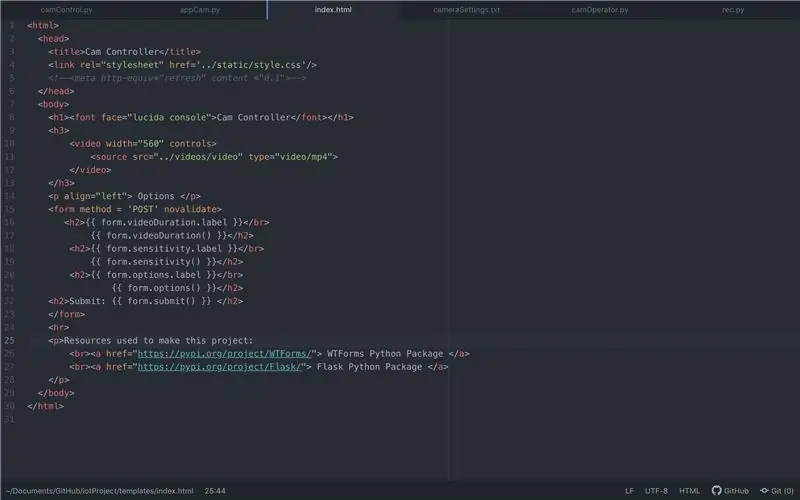Viewport: 800px width, 500px height.
Task: Change the LF line ending setting
Action: pos(629,491)
